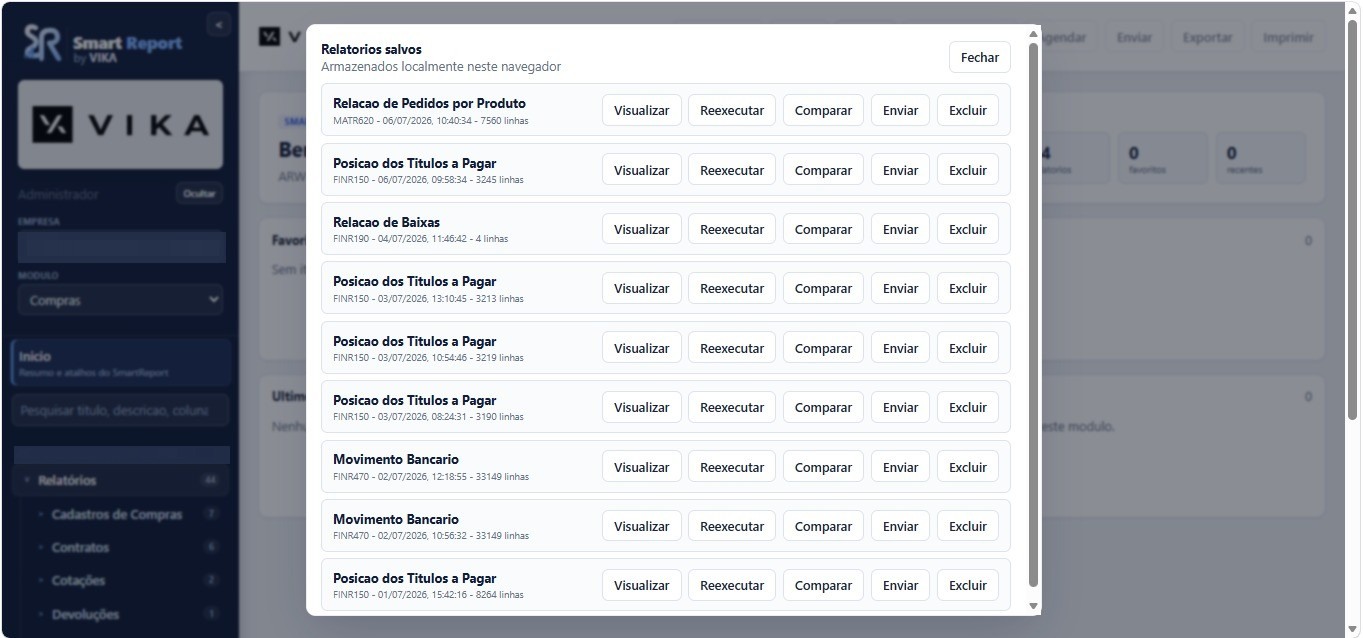1363x638 pixels.
Task: Visualizar Movimento Bancario from 10:56:32
Action: (x=641, y=526)
